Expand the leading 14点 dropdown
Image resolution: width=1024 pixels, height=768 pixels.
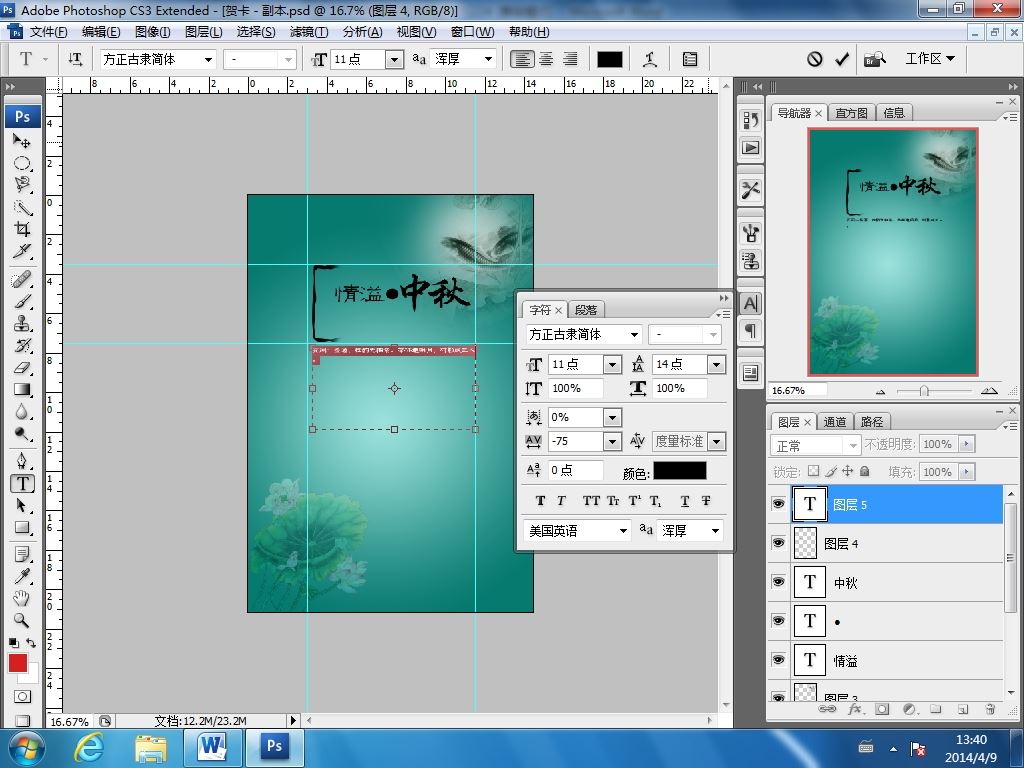[x=716, y=365]
